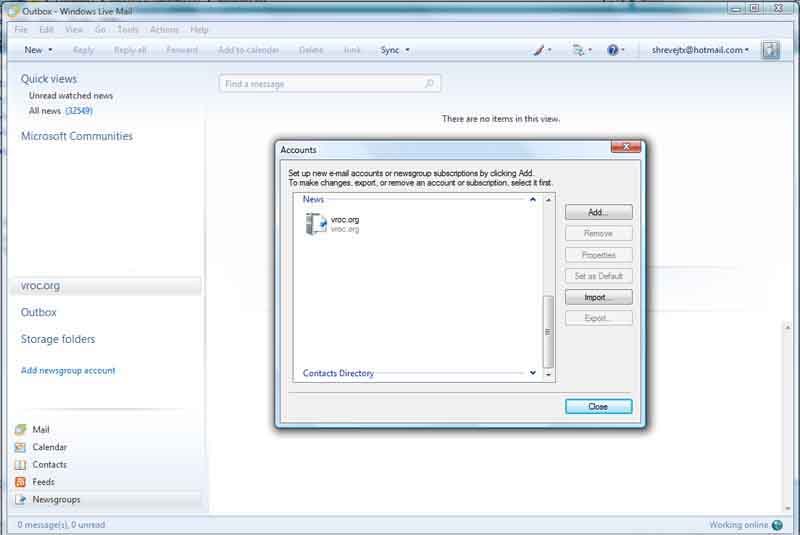This screenshot has height=535, width=800.
Task: Click the Add newsgroup account link
Action: 68,370
